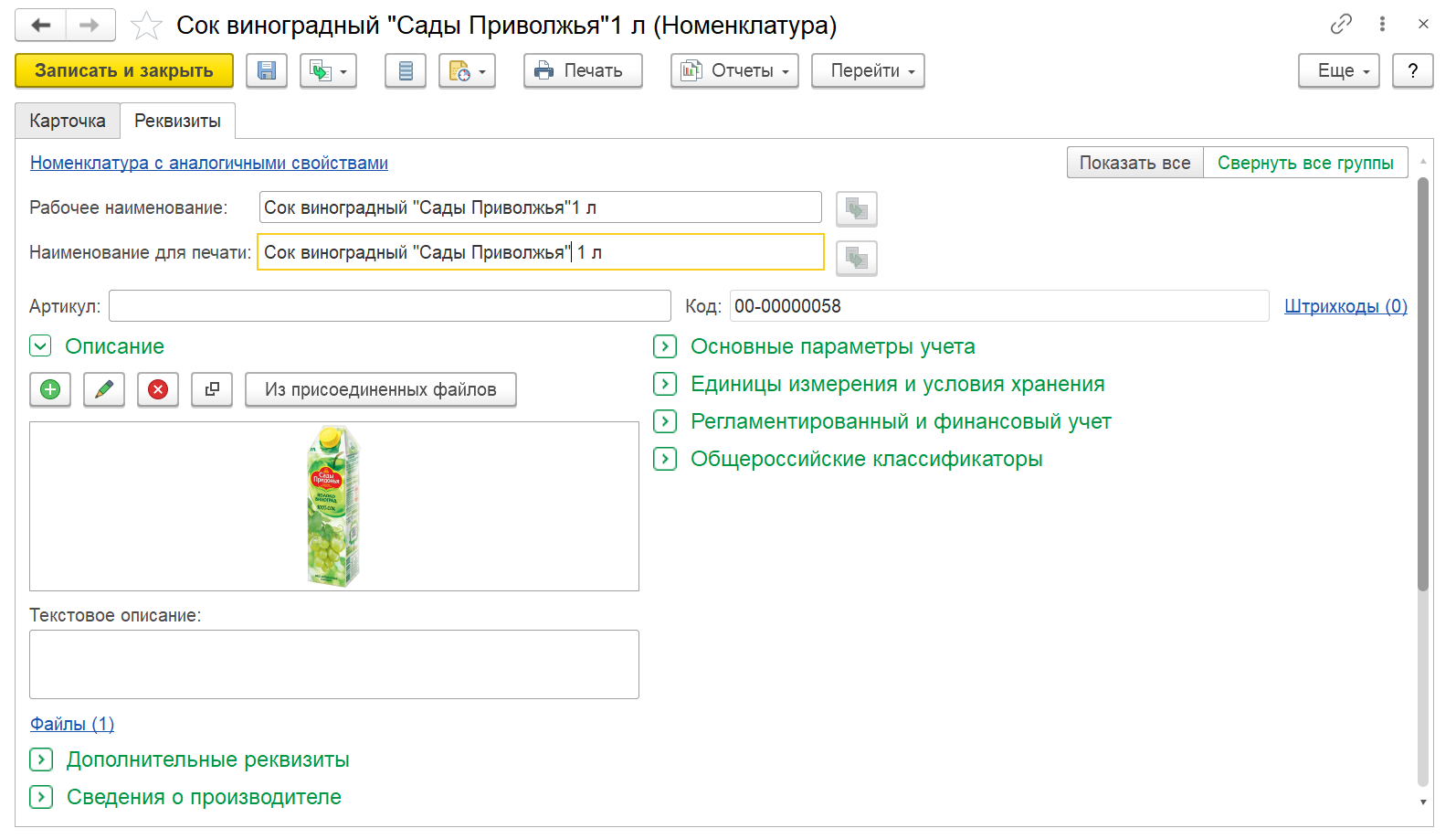Open the create-based-on dropdown button
This screenshot has width=1456, height=839.
click(328, 70)
